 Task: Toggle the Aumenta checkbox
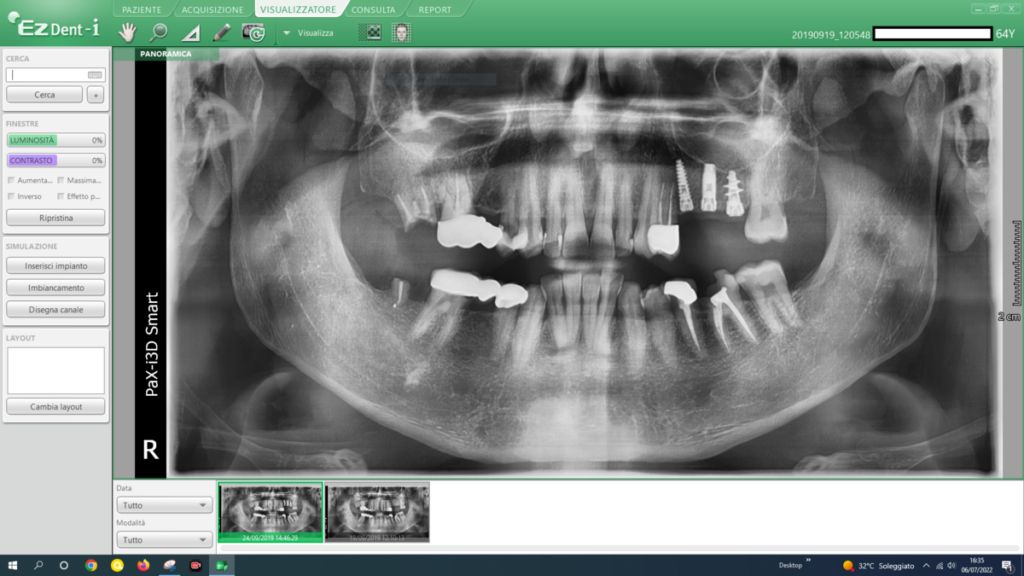pos(11,180)
